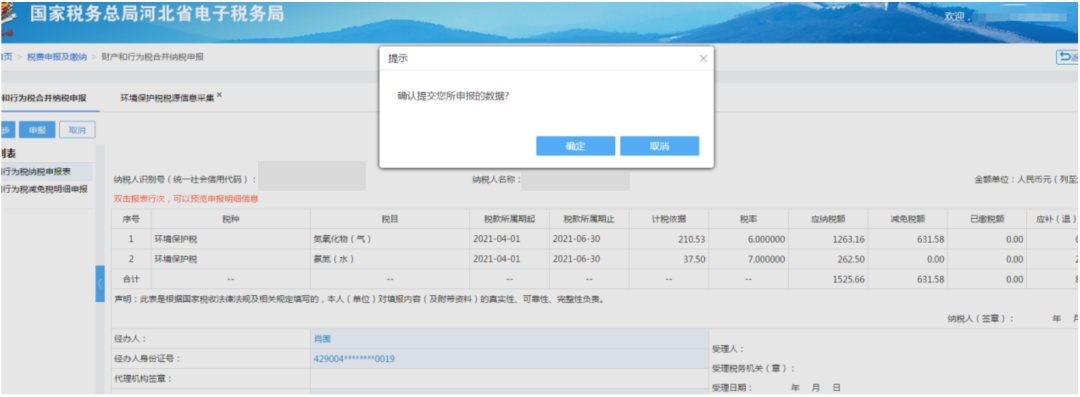Click breadcrumb item 财产和行为税合并纳税申报

click(x=152, y=57)
